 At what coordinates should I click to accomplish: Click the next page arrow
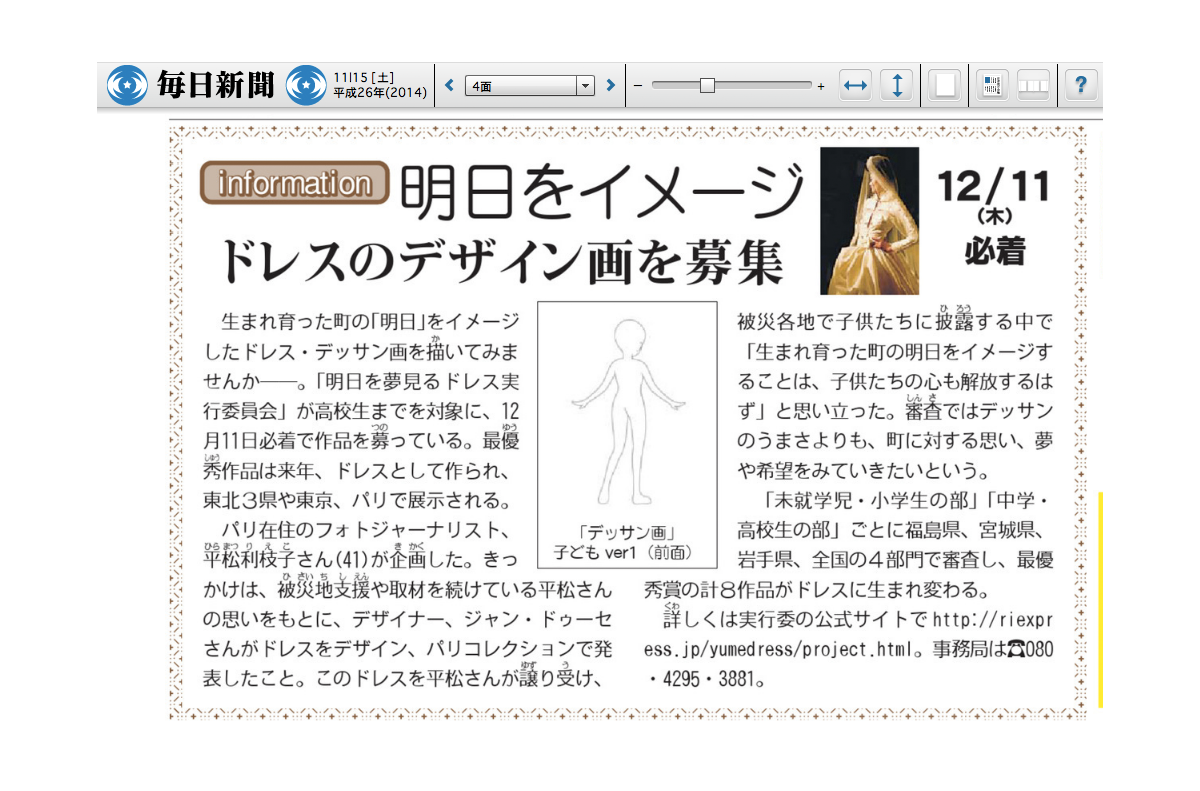point(610,86)
